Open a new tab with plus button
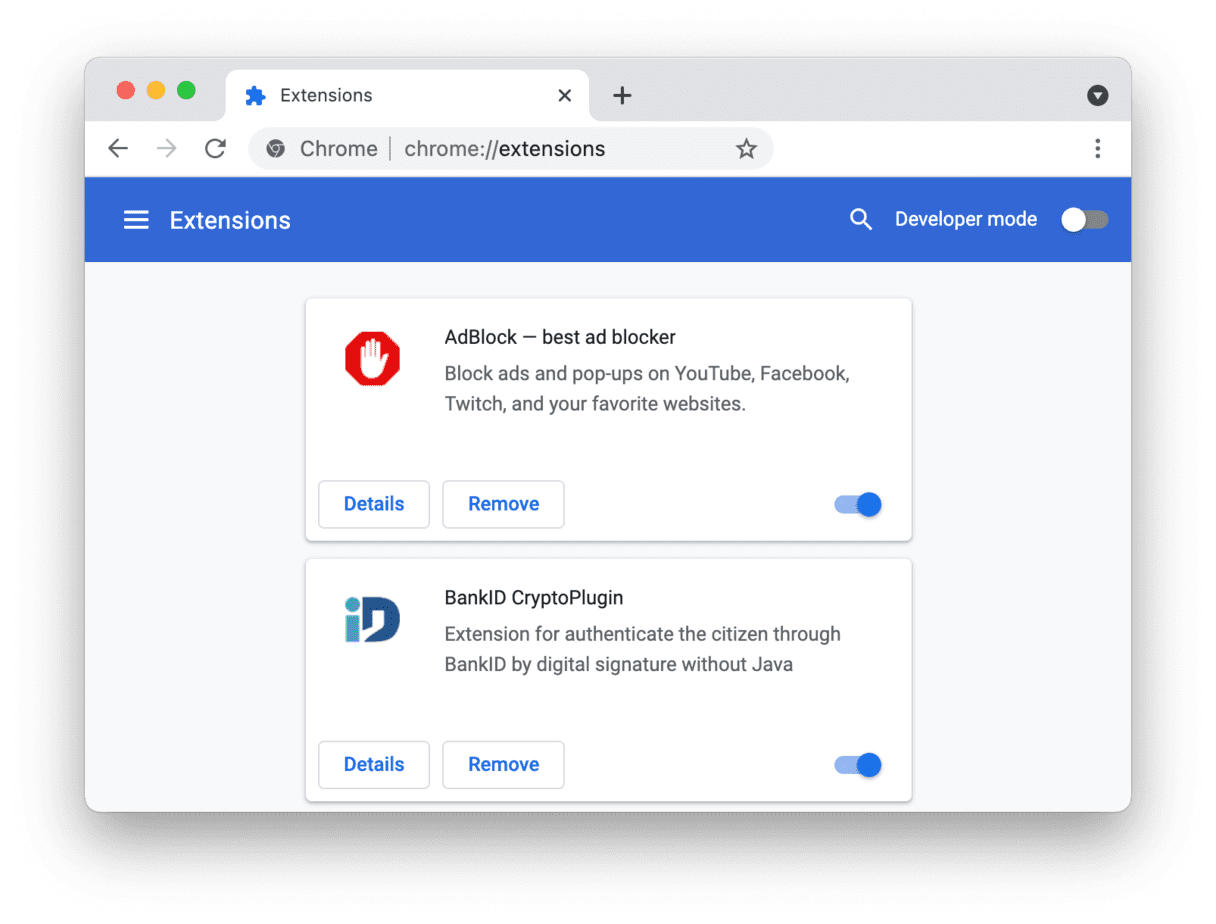1216x924 pixels. click(x=622, y=95)
